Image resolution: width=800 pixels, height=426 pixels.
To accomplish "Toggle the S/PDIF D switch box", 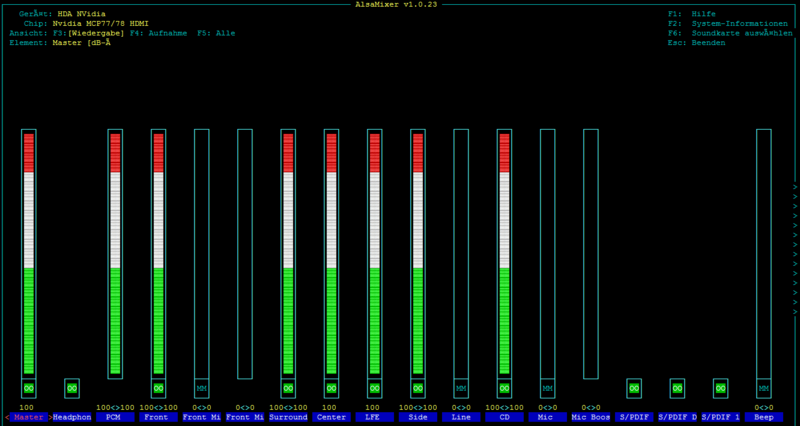I will point(677,388).
